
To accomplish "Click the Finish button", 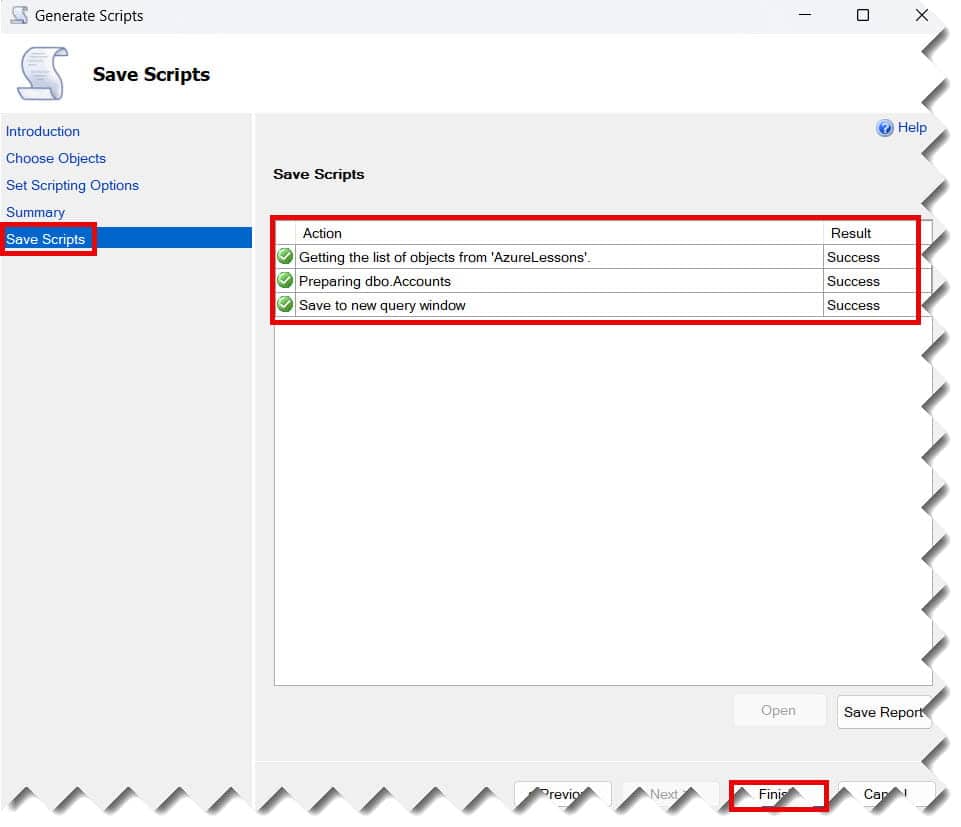I will (x=778, y=795).
